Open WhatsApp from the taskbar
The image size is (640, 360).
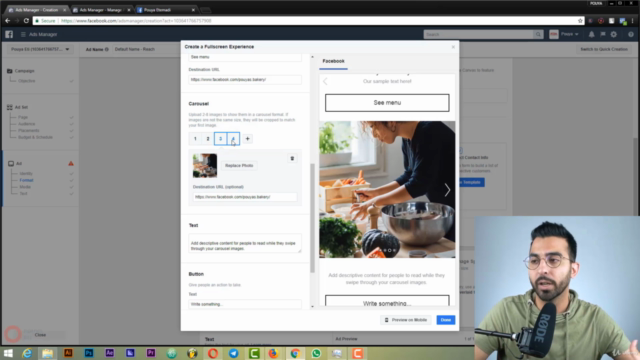tap(316, 353)
